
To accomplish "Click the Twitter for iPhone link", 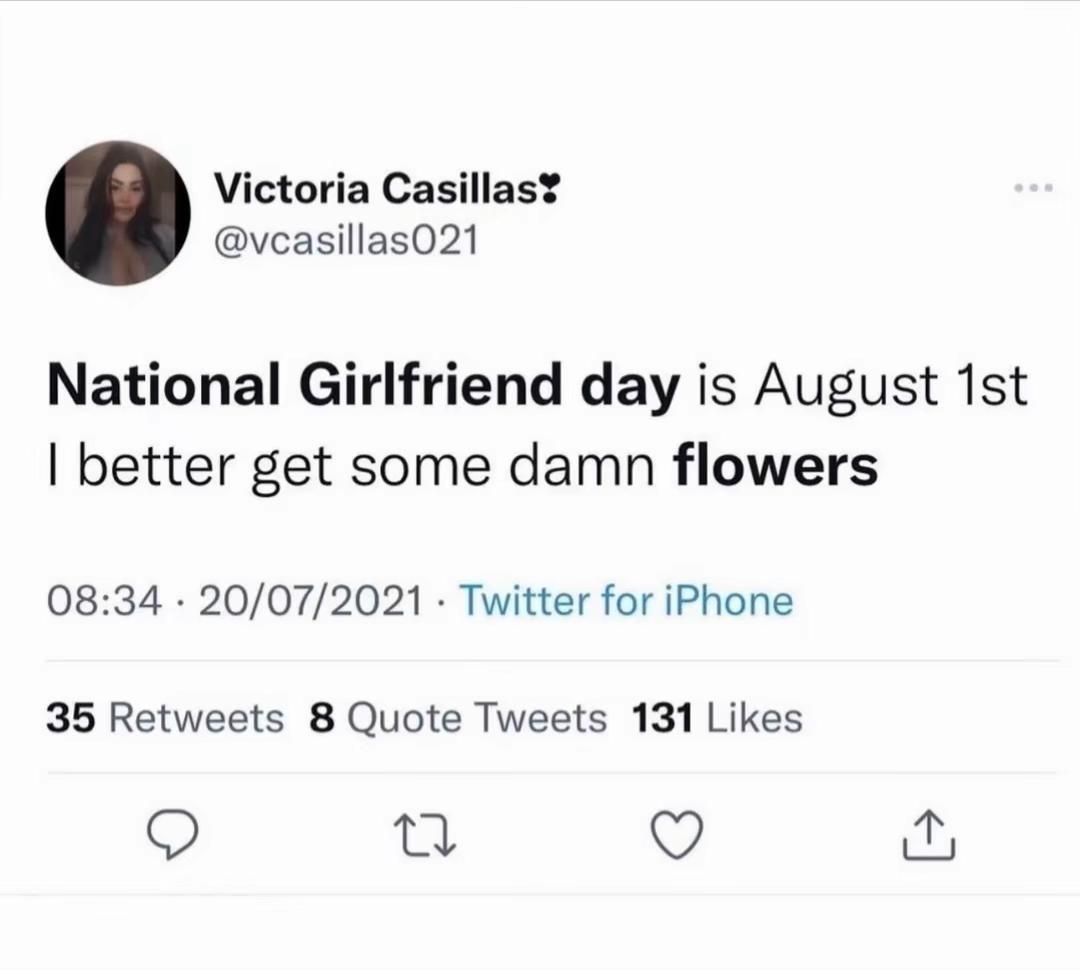I will tap(626, 601).
